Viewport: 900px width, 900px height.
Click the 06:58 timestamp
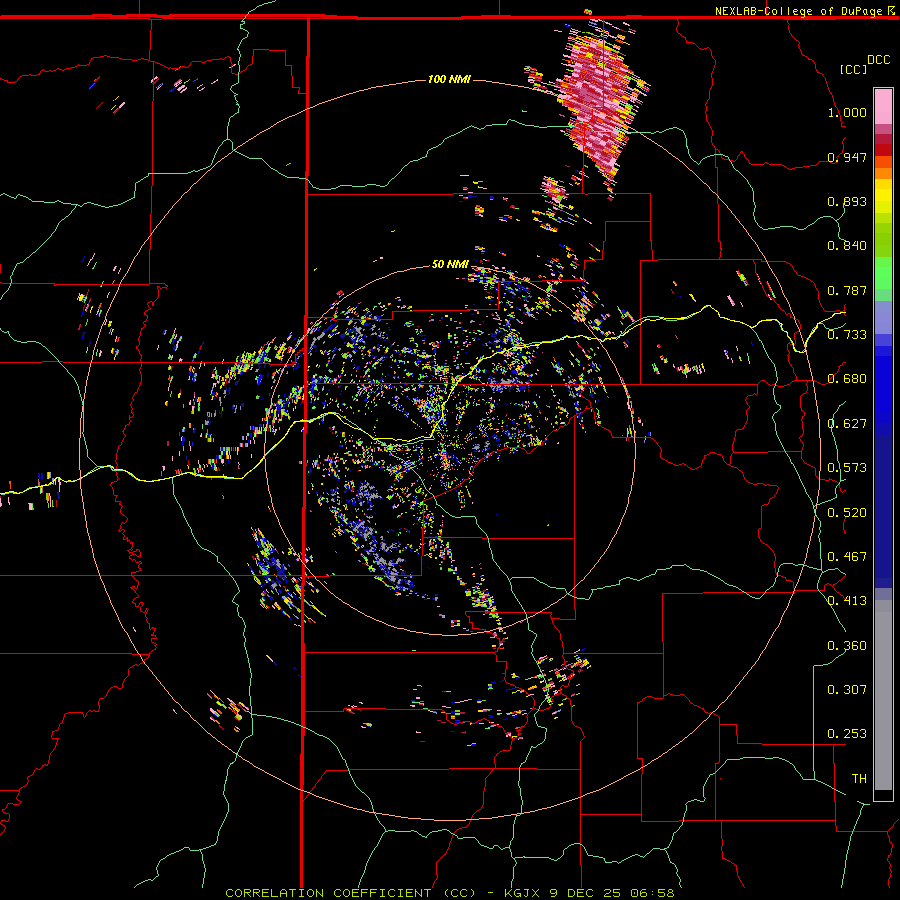[651, 893]
